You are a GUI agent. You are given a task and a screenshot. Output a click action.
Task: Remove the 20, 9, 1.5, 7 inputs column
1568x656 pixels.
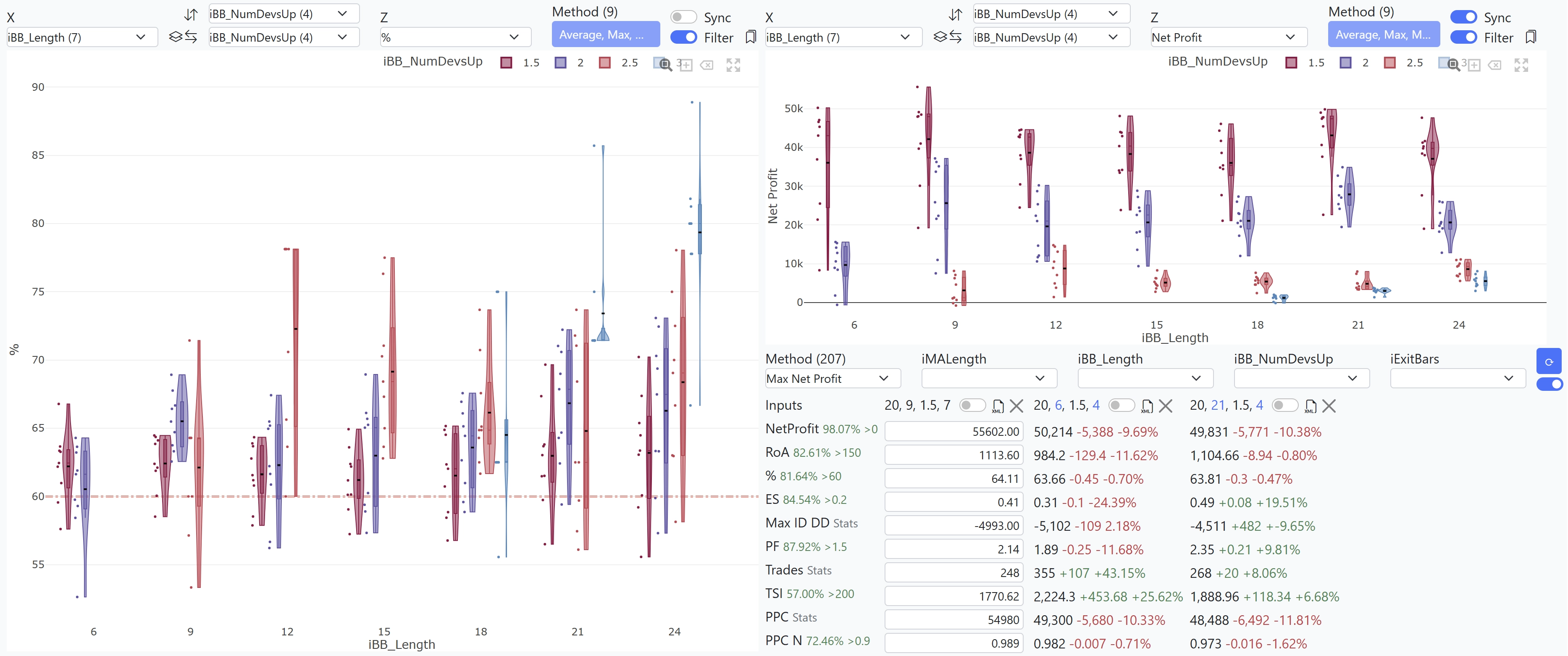1016,406
